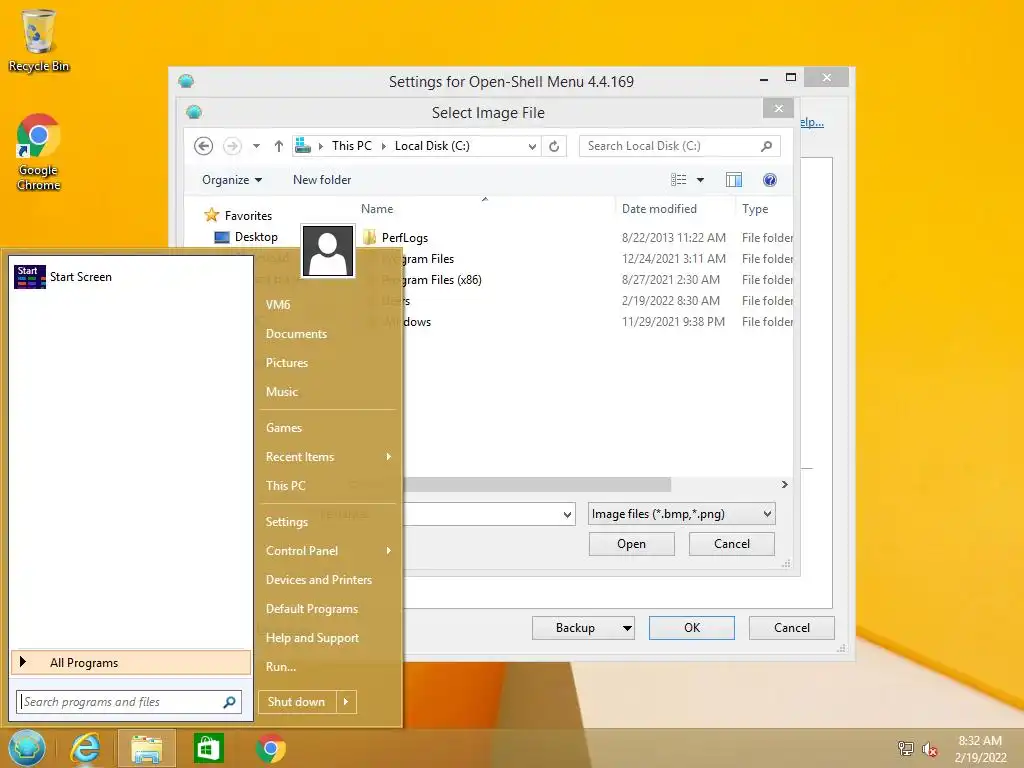Viewport: 1024px width, 768px height.
Task: Open VM6 user folder in start menu
Action: pyautogui.click(x=278, y=305)
